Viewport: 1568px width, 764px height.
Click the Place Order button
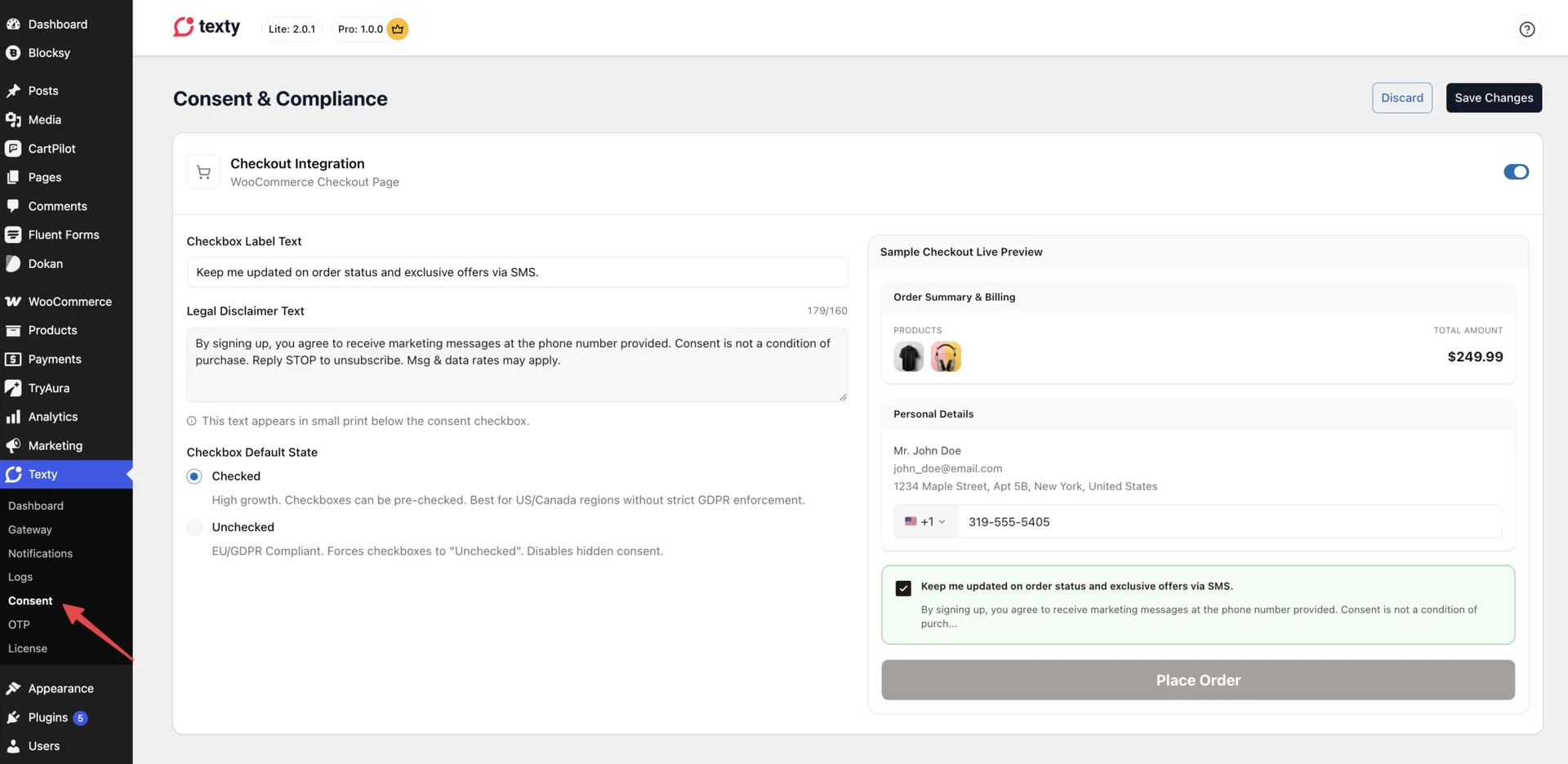click(1198, 680)
